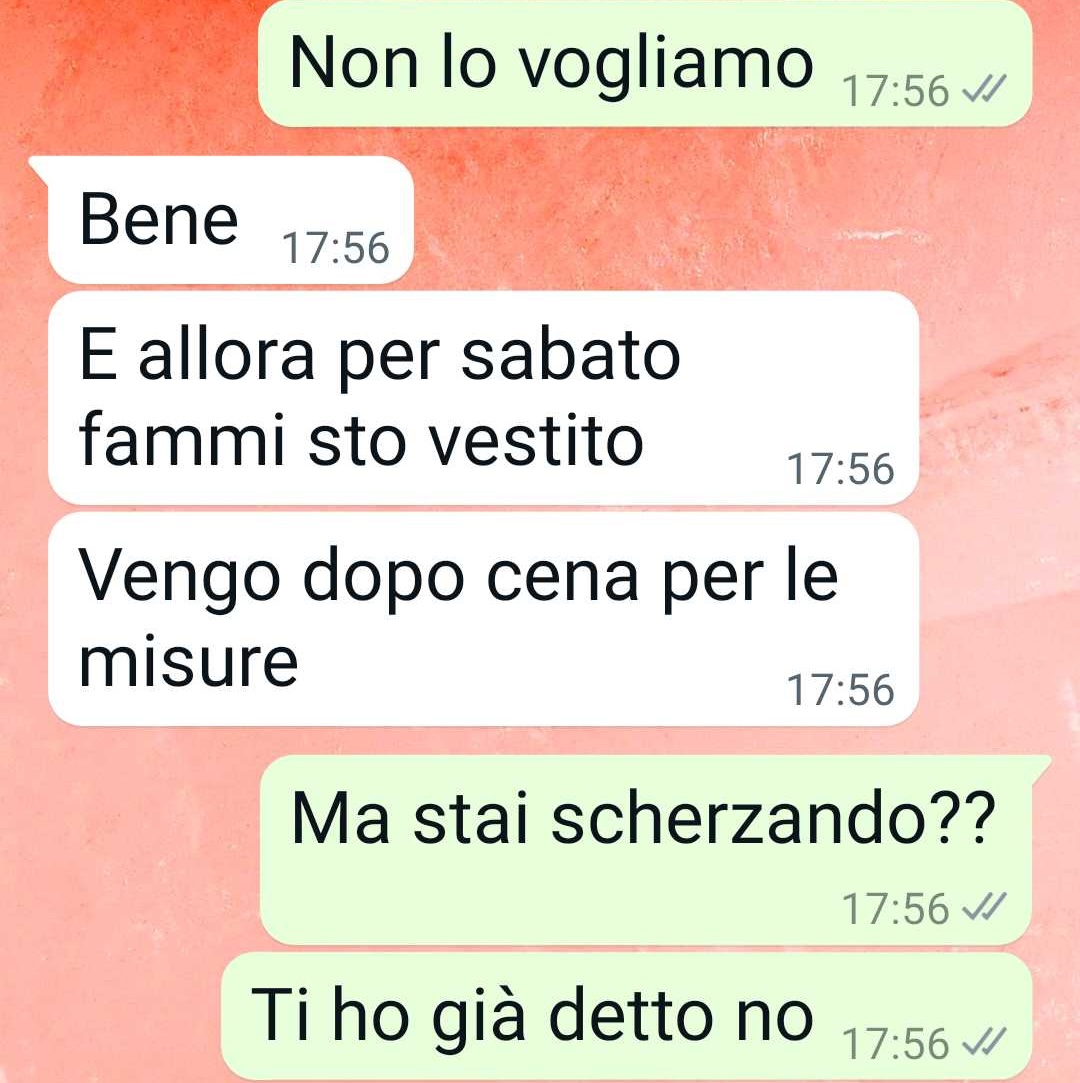Image resolution: width=1080 pixels, height=1083 pixels.
Task: Tap the read receipt ticks on "Ma stai scherzando??"
Action: [x=985, y=907]
